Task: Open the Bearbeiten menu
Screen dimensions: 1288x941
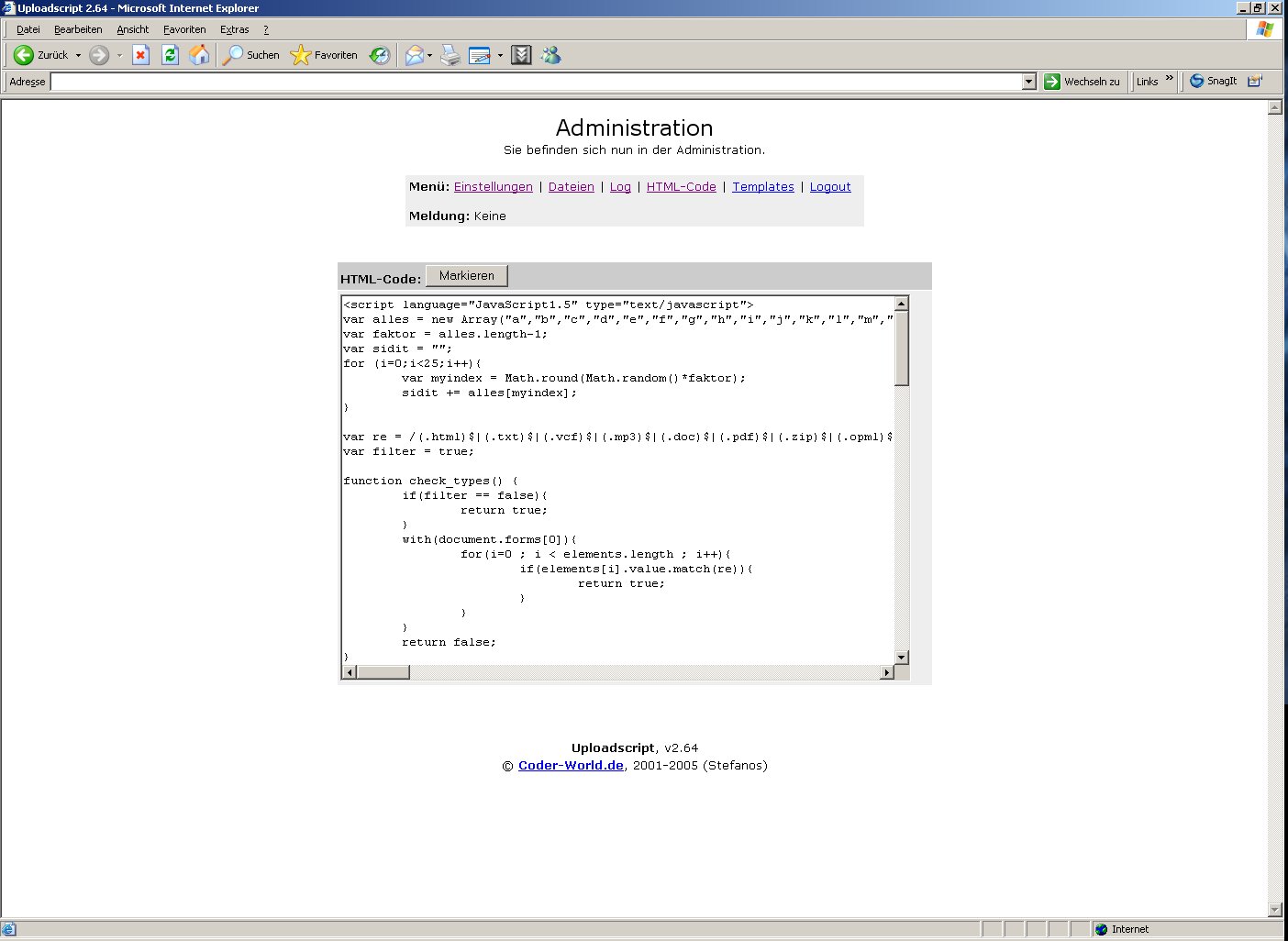Action: point(78,29)
